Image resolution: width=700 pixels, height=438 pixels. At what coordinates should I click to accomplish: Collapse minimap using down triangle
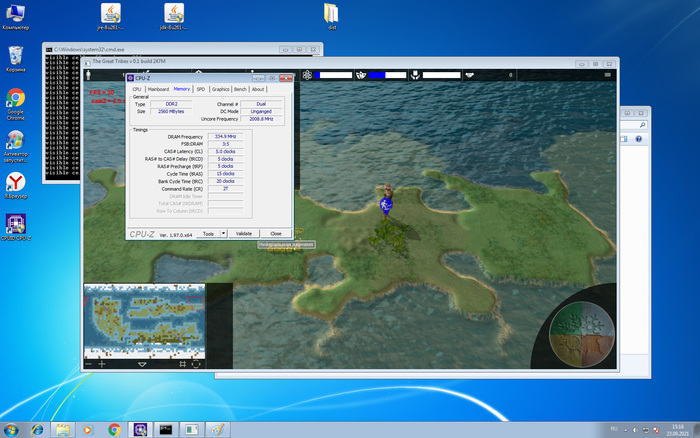(142, 365)
